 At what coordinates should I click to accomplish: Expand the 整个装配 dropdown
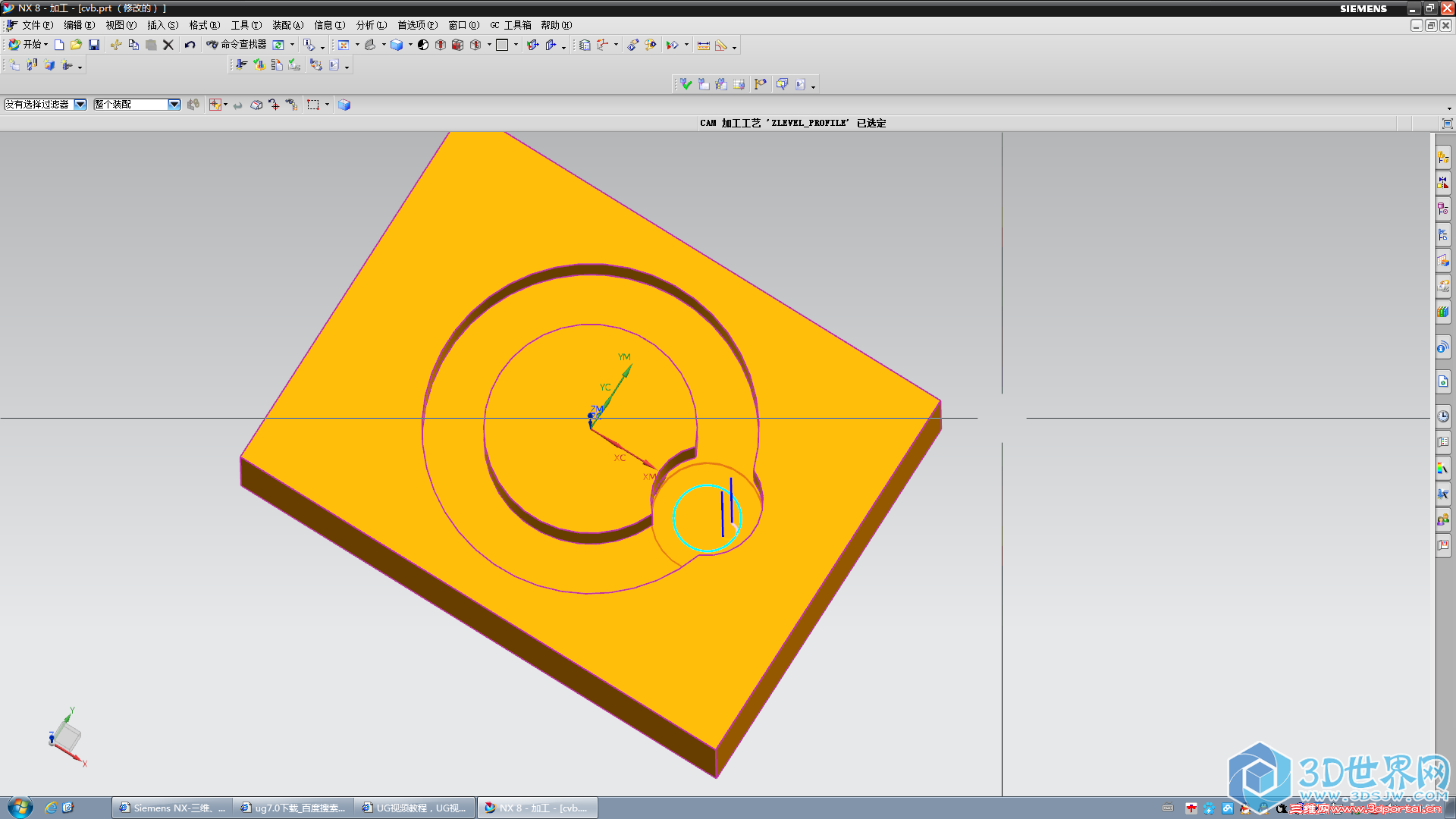point(174,104)
